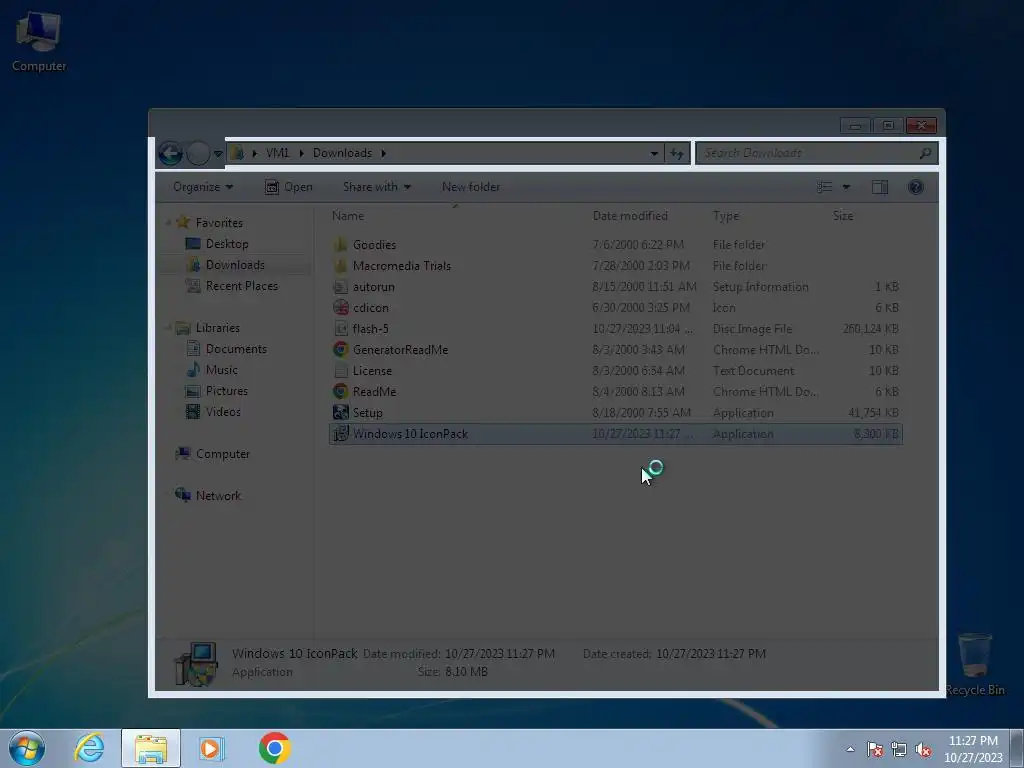Sort by the Name column header
This screenshot has height=768, width=1024.
click(x=348, y=216)
